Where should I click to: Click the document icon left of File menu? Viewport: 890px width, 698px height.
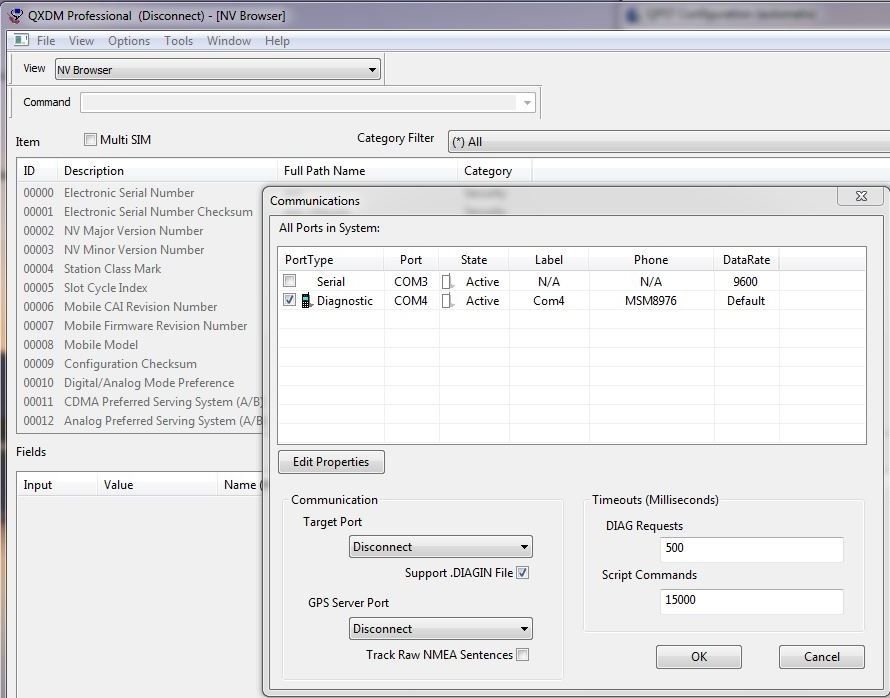21,40
